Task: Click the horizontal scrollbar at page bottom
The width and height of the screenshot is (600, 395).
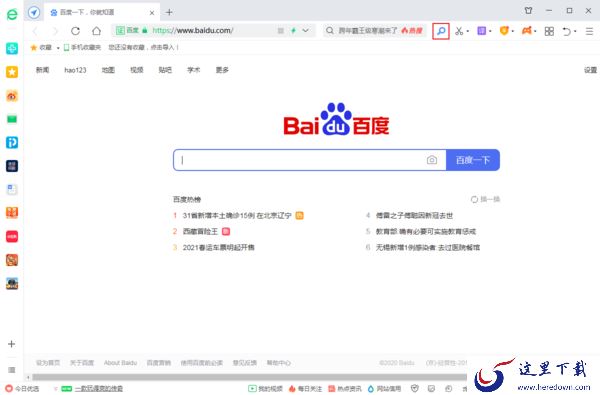Action: coord(249,377)
